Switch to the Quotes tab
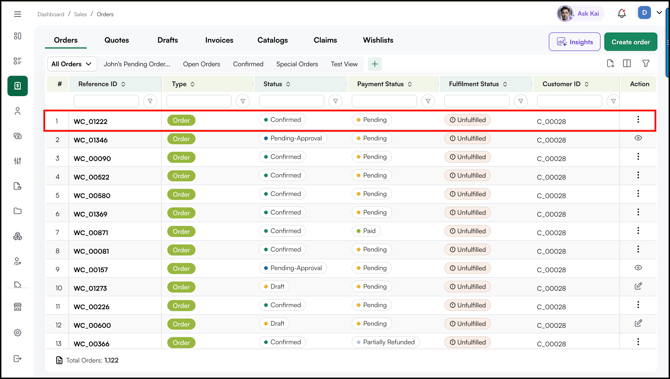This screenshot has height=379, width=670. click(x=117, y=40)
